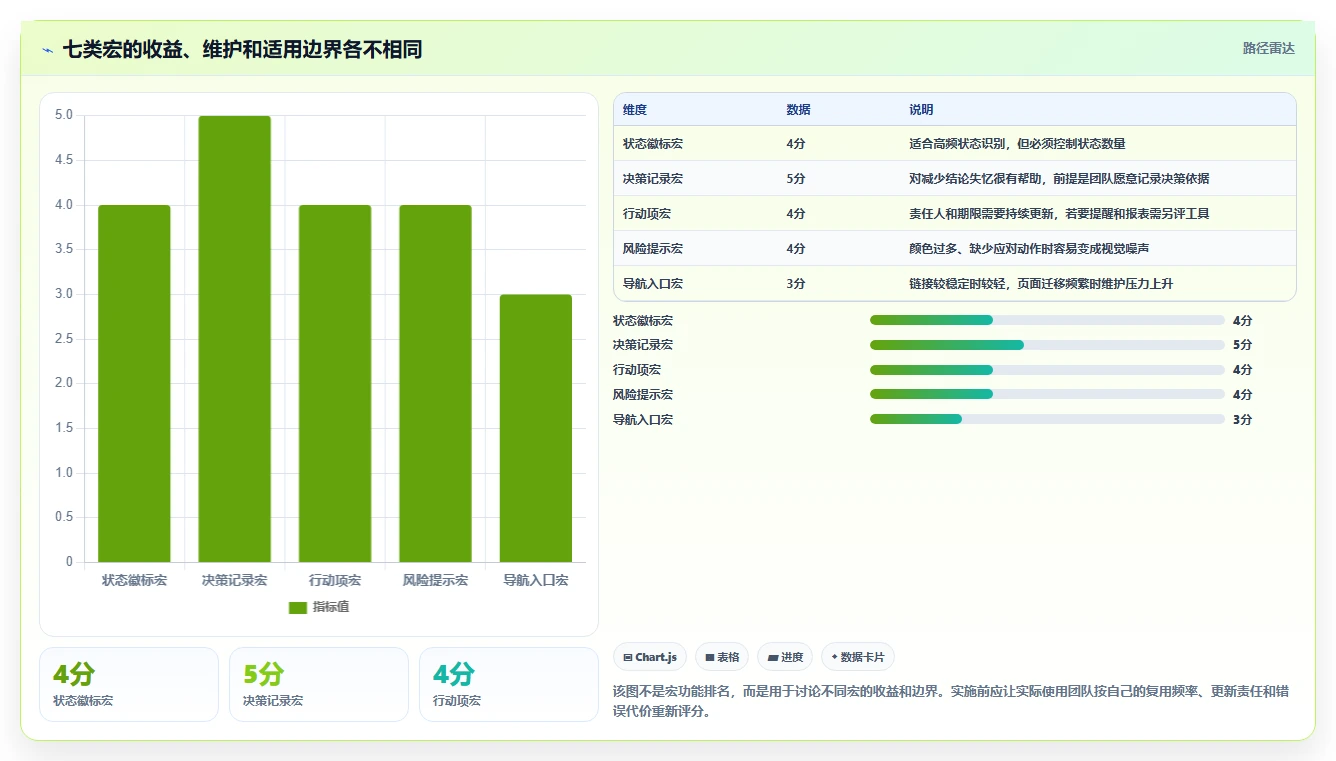Click the 5分 value after the progress bar
1336x761 pixels.
1242,345
